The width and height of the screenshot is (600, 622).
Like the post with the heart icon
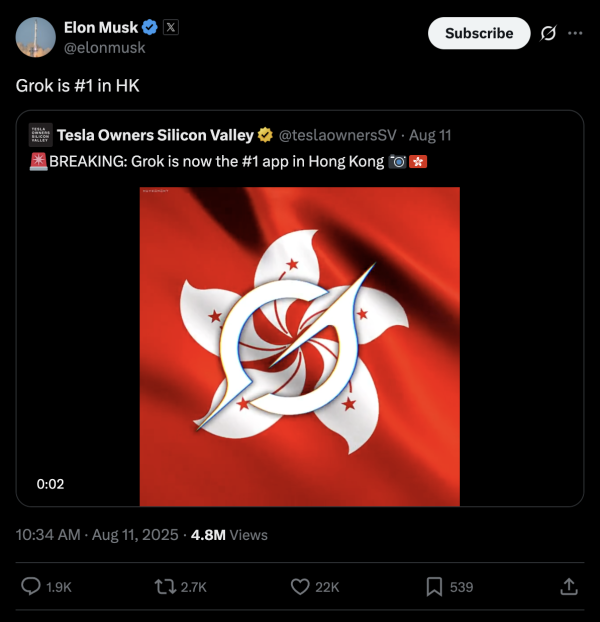(x=301, y=587)
